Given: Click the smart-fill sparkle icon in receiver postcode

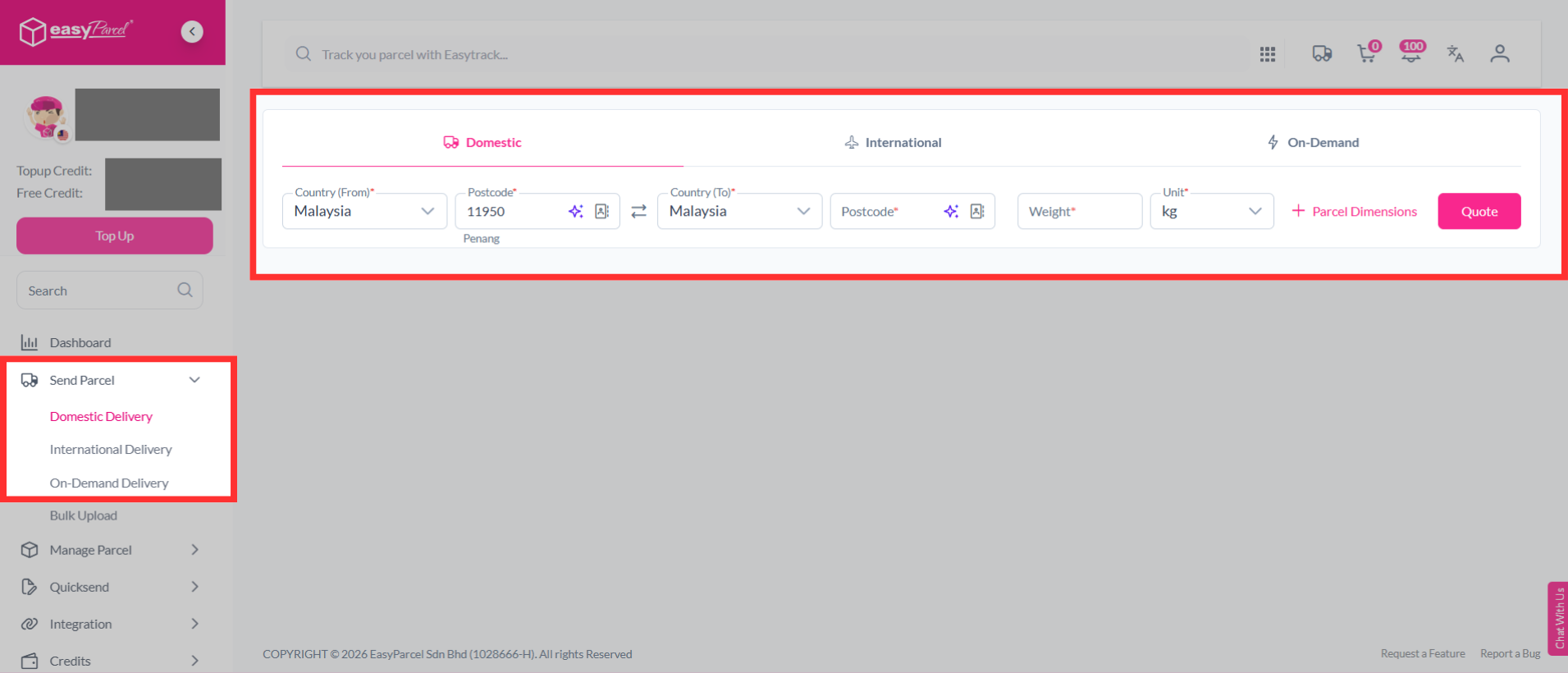Looking at the screenshot, I should (x=951, y=211).
